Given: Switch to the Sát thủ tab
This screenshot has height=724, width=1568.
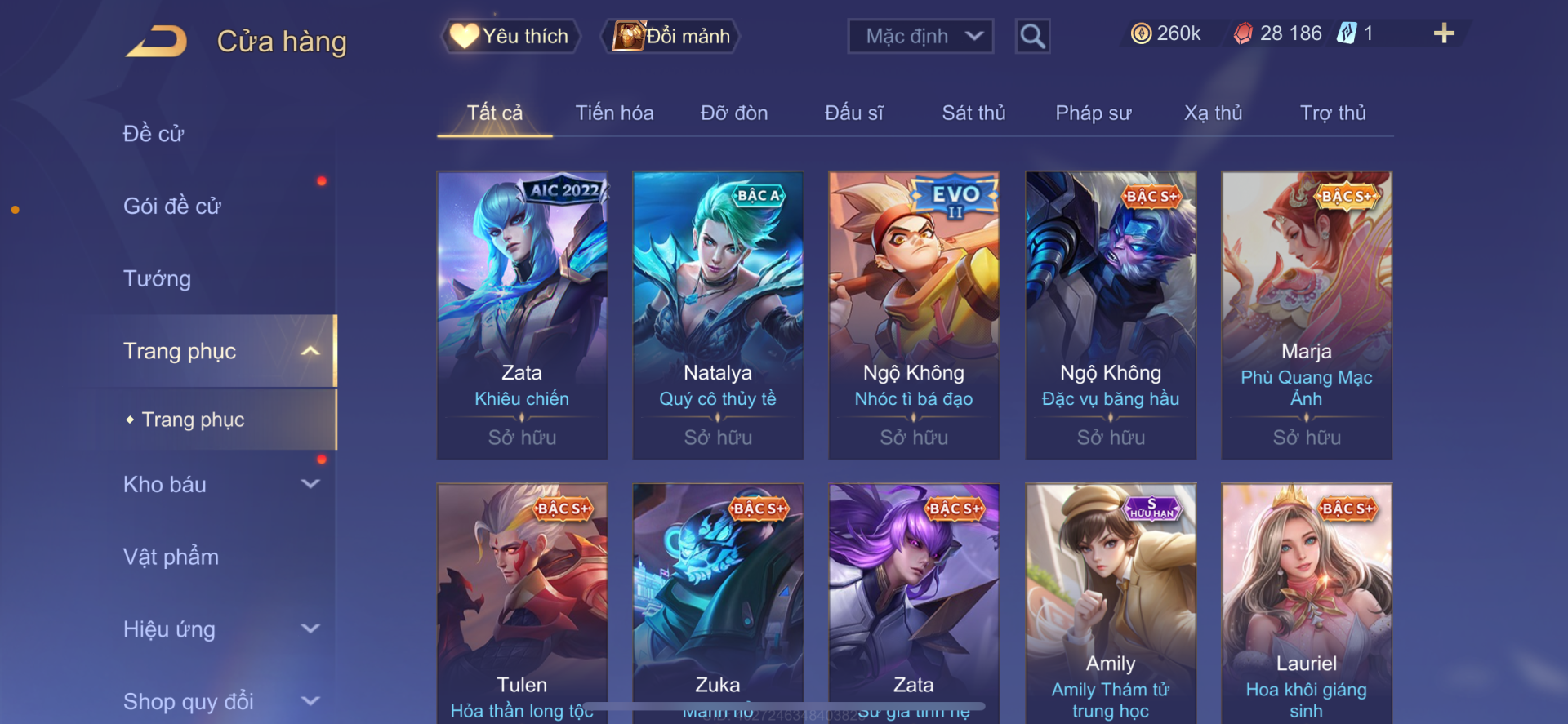Looking at the screenshot, I should (x=973, y=113).
